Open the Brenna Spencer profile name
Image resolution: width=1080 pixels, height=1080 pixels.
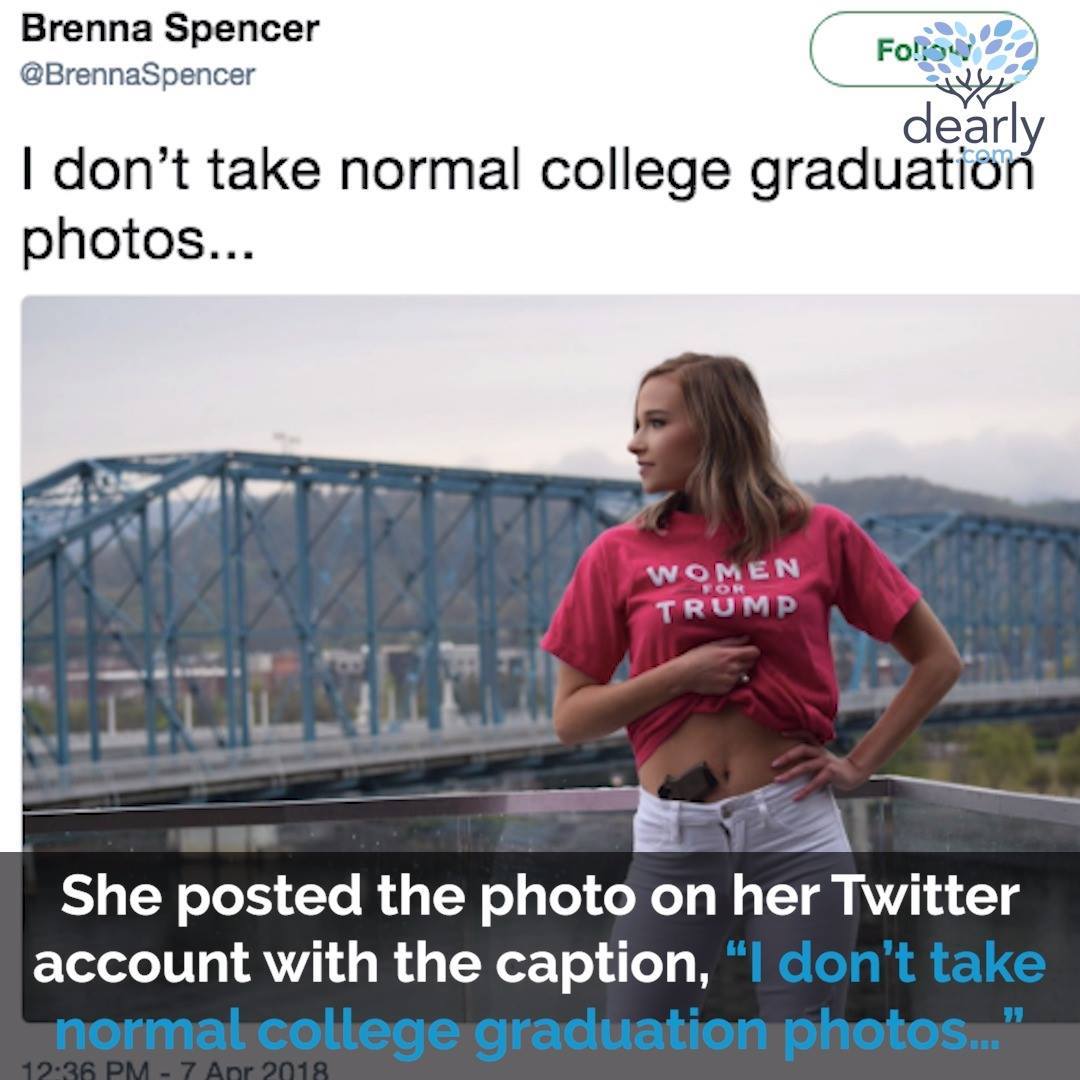pyautogui.click(x=170, y=30)
